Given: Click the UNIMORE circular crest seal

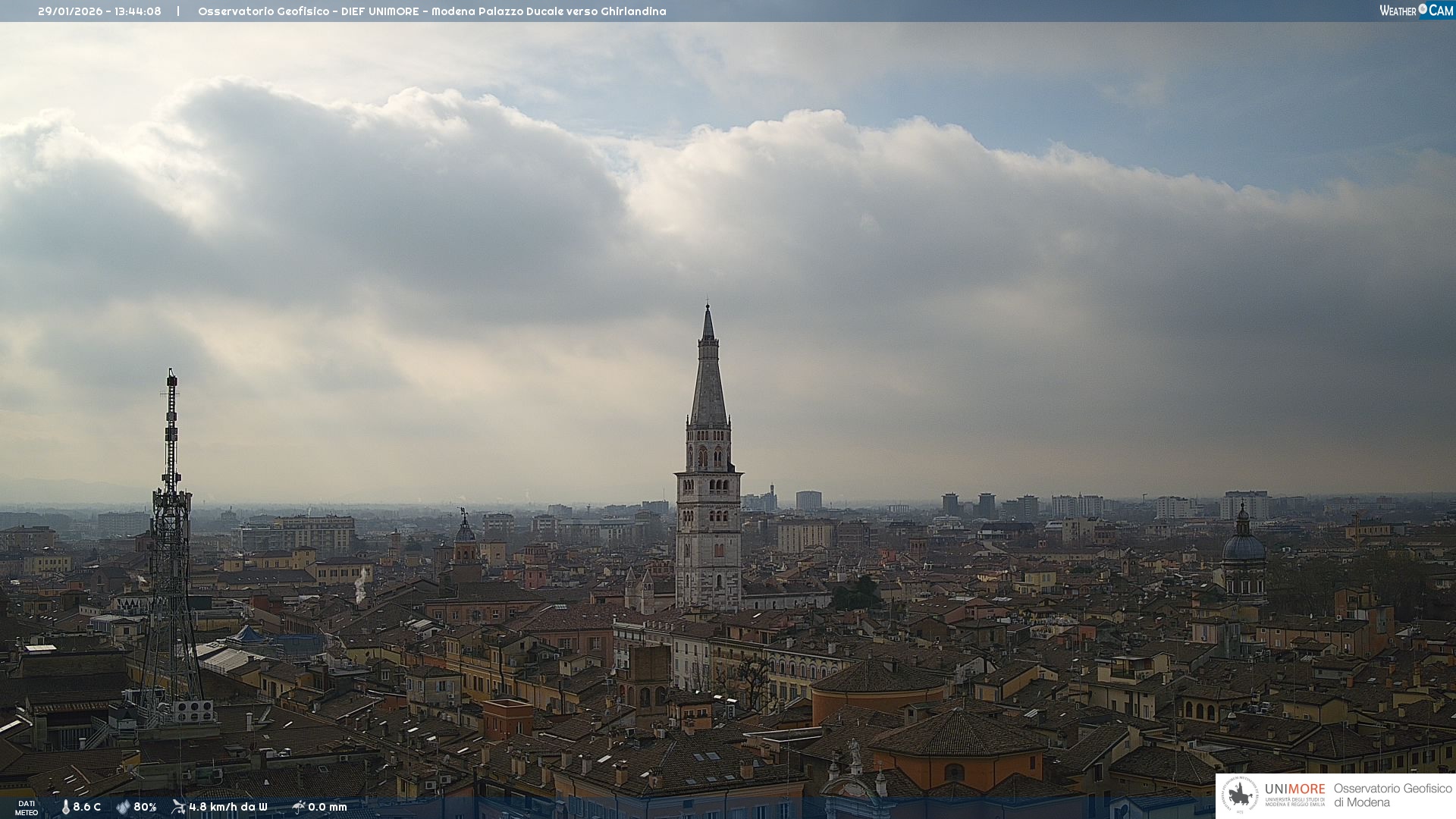Looking at the screenshot, I should click(1240, 795).
